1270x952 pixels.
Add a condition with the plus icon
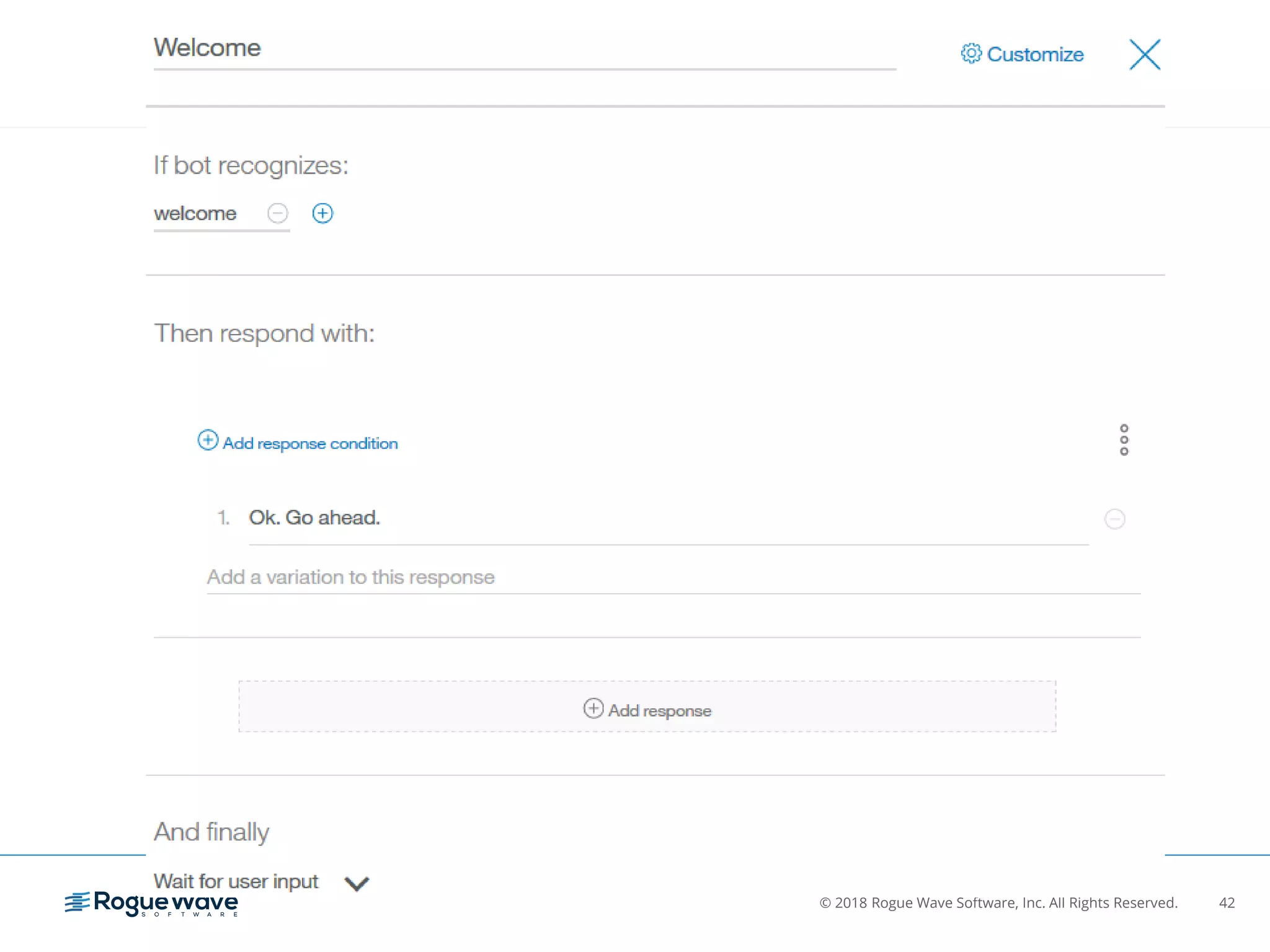[322, 213]
